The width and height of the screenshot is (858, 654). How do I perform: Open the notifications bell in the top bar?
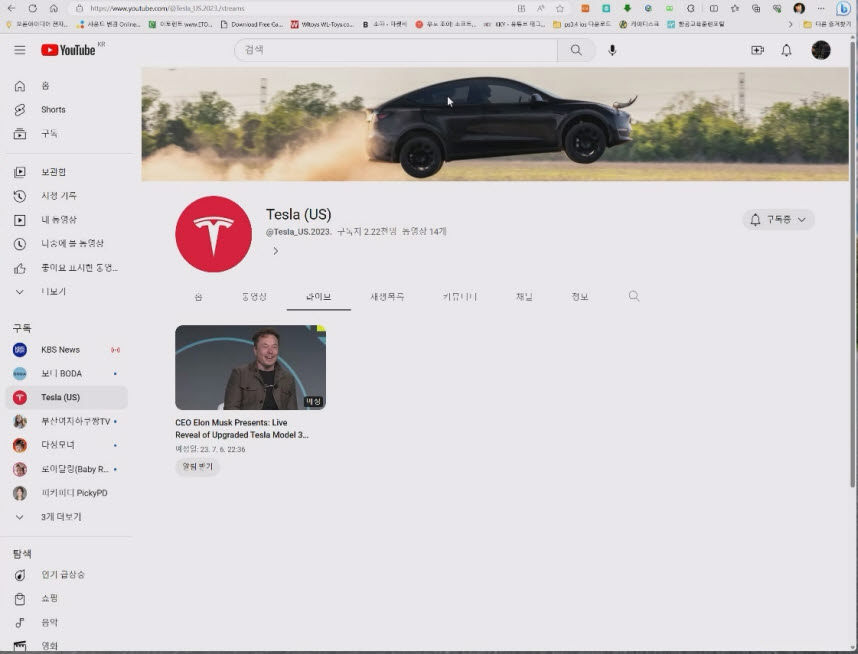pos(786,50)
